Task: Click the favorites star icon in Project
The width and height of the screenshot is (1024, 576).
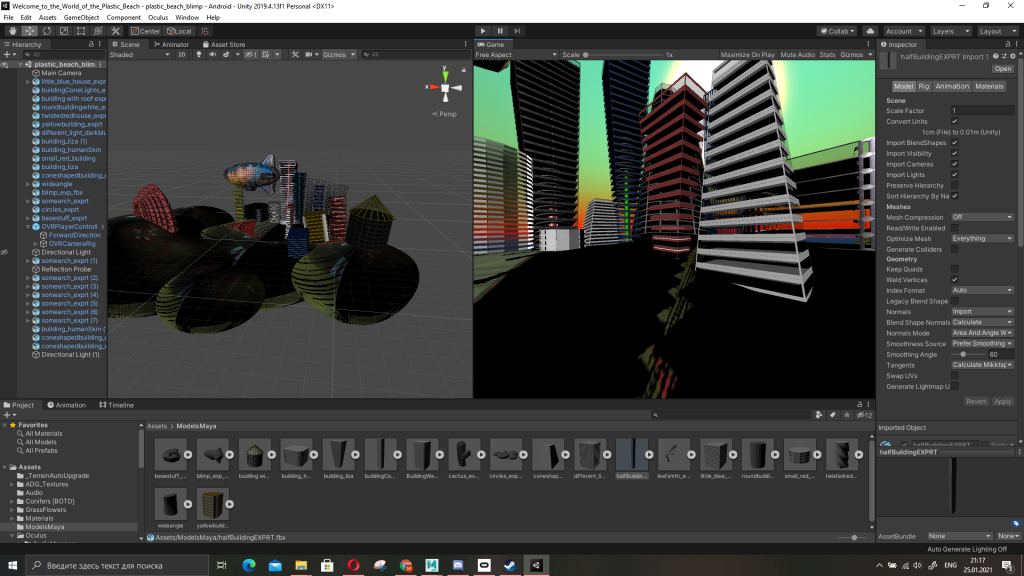Action: click(847, 415)
